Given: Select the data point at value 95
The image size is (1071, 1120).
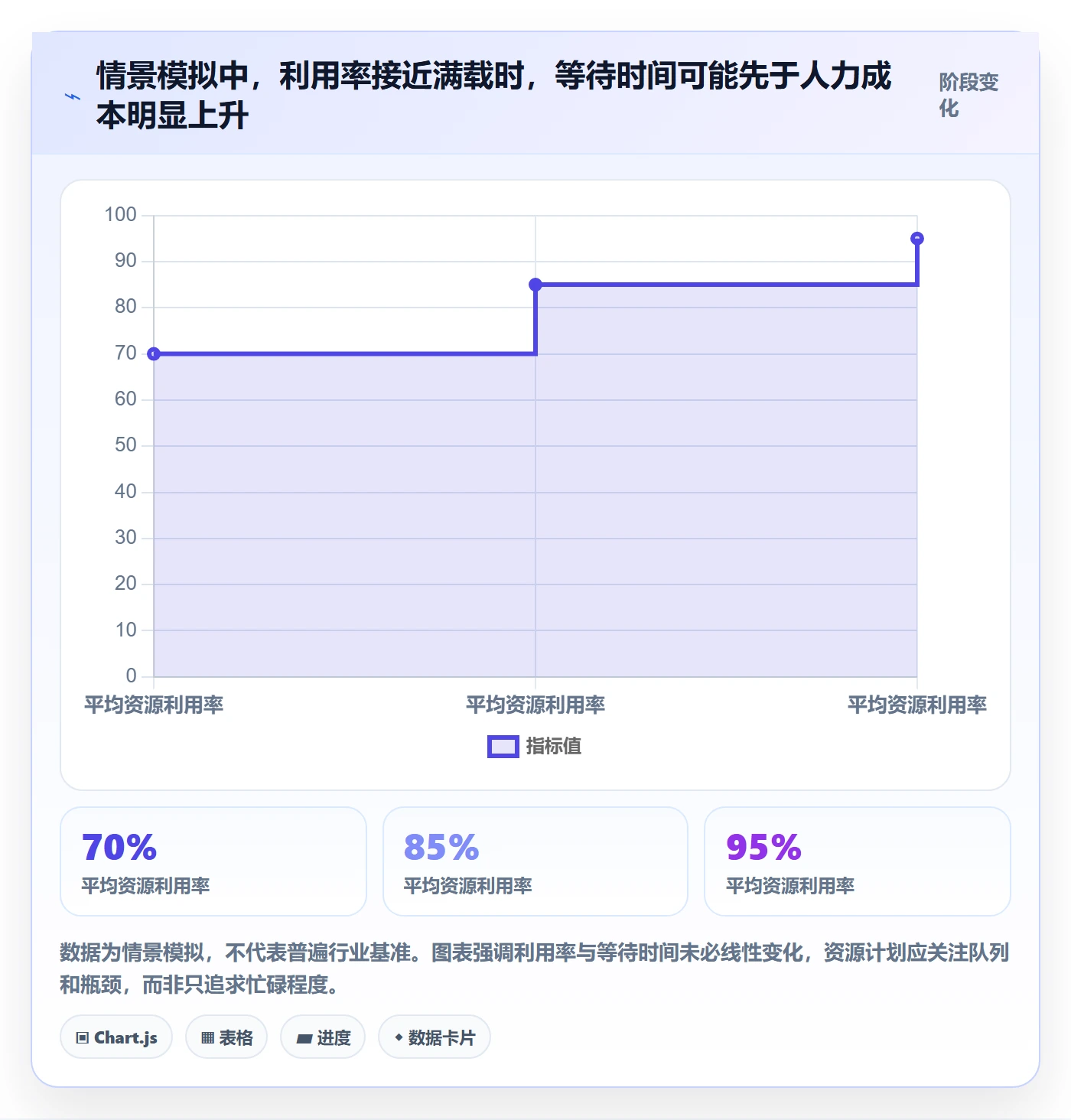Looking at the screenshot, I should 917,239.
